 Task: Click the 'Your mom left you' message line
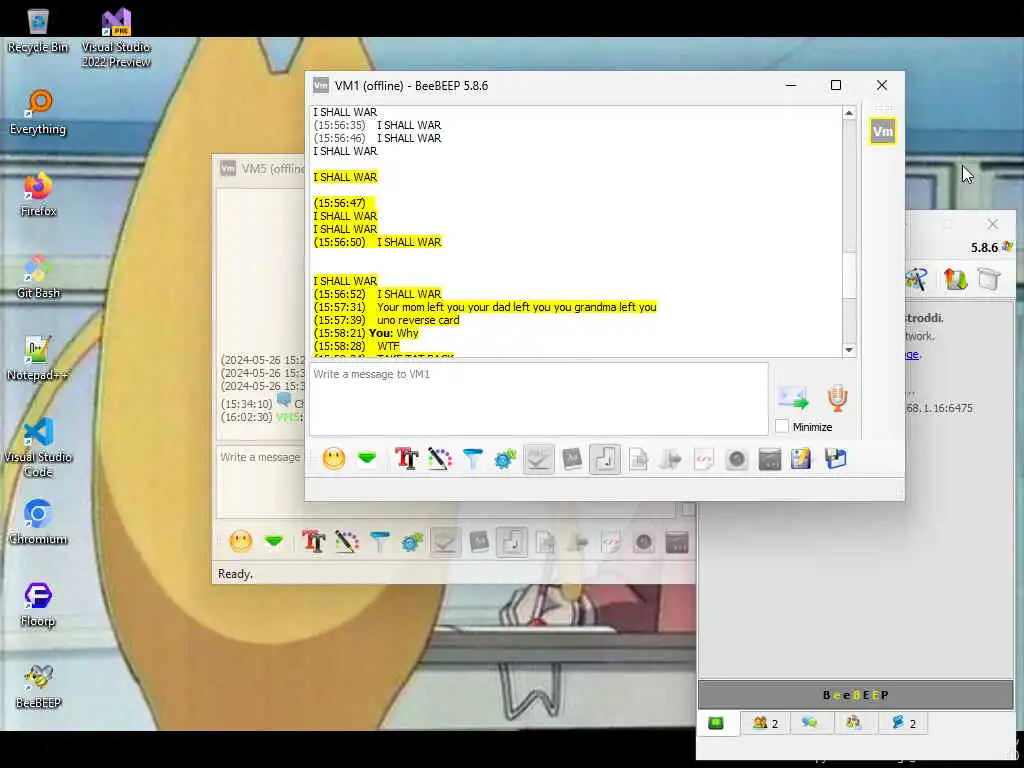(517, 307)
